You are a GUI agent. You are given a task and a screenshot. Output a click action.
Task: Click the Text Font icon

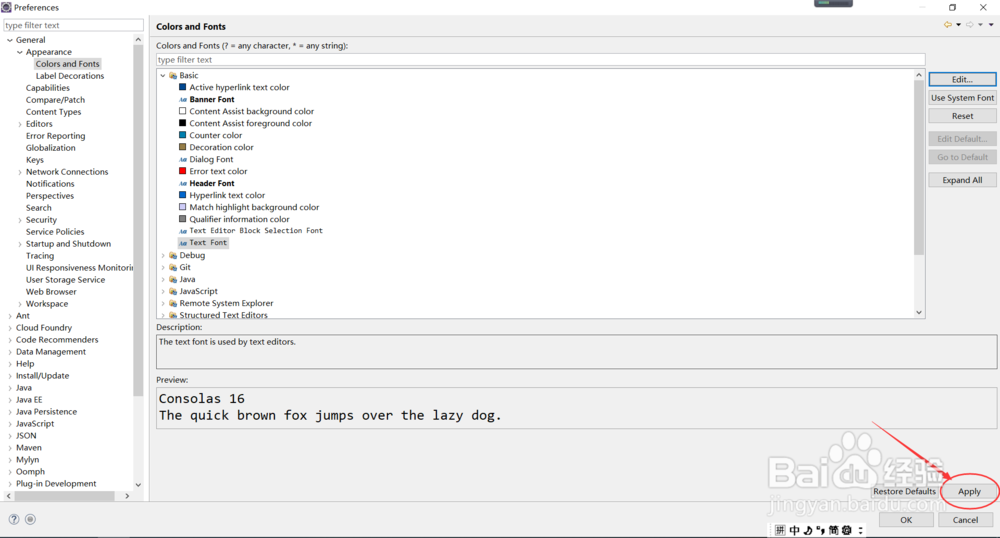[182, 243]
